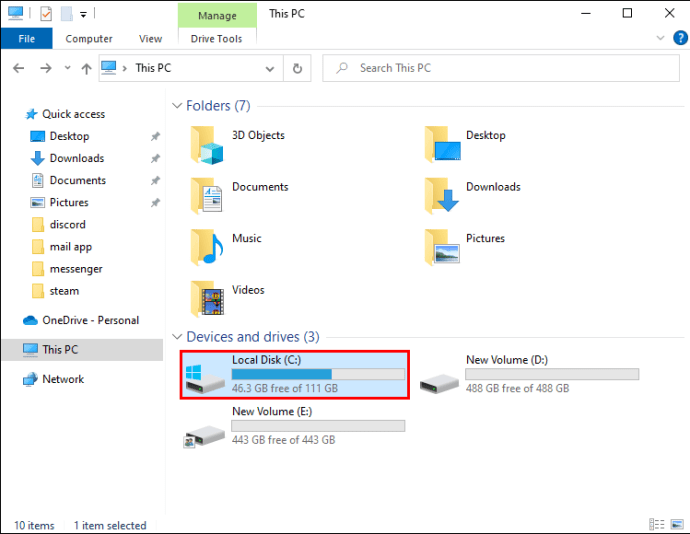
Task: Click the This PC icon in title bar
Action: click(15, 13)
